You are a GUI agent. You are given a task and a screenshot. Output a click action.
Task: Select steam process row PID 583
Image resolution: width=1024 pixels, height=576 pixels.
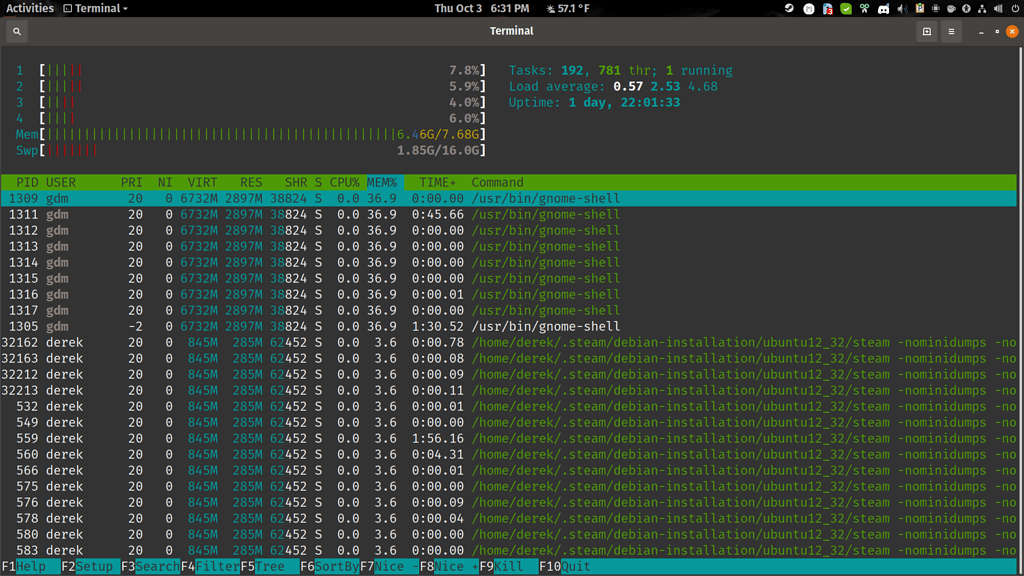(509, 551)
